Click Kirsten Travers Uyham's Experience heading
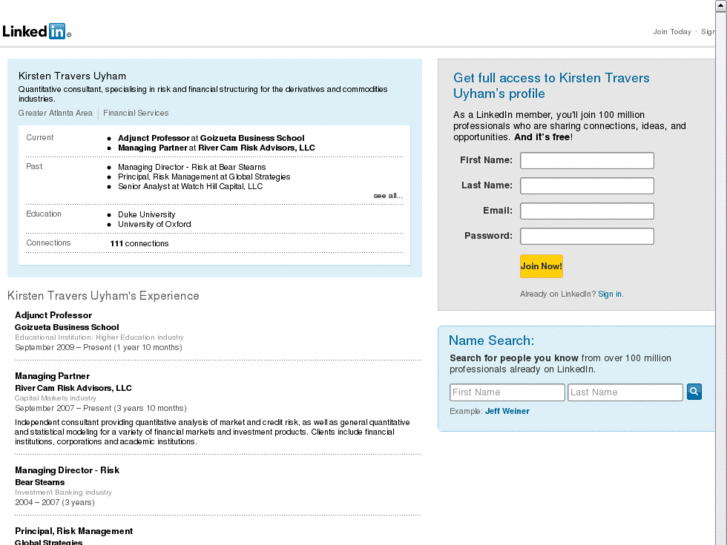 click(x=103, y=296)
